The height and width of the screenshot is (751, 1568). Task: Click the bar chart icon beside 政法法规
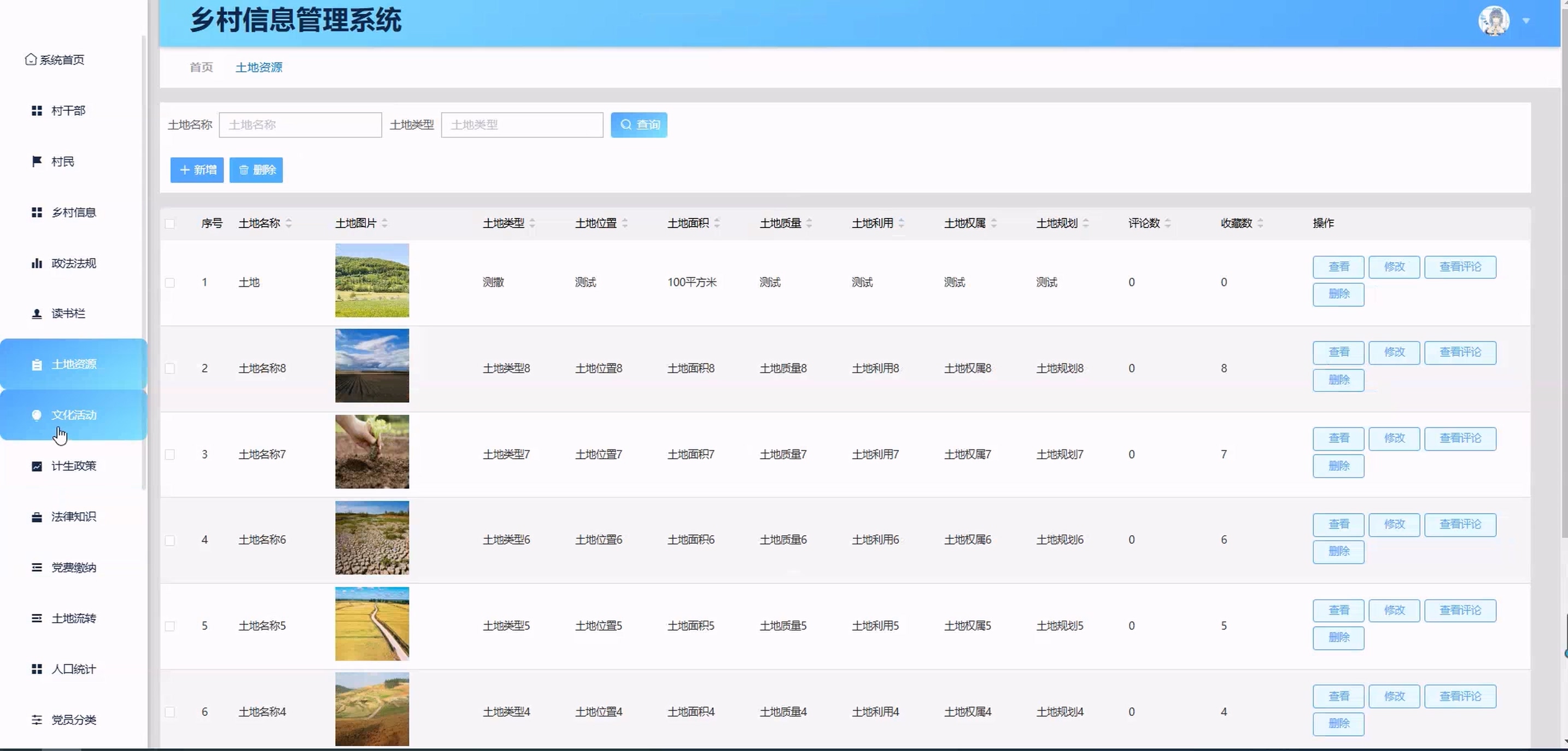tap(37, 263)
